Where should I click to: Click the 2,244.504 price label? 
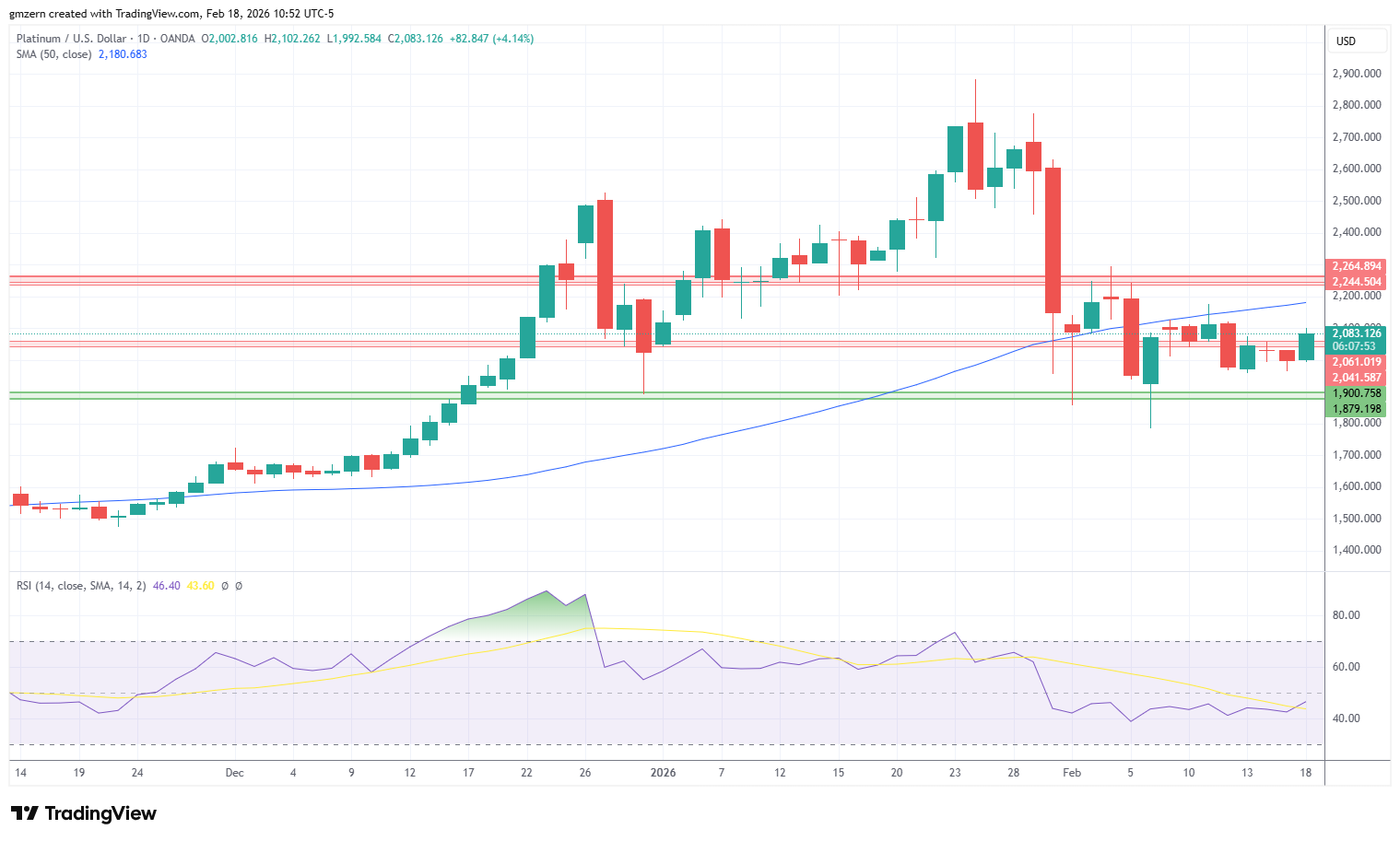(1357, 282)
